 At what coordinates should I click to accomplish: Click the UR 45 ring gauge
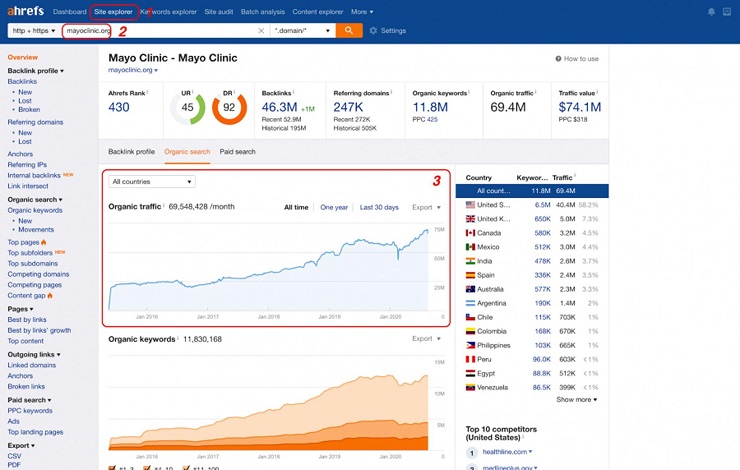point(188,108)
